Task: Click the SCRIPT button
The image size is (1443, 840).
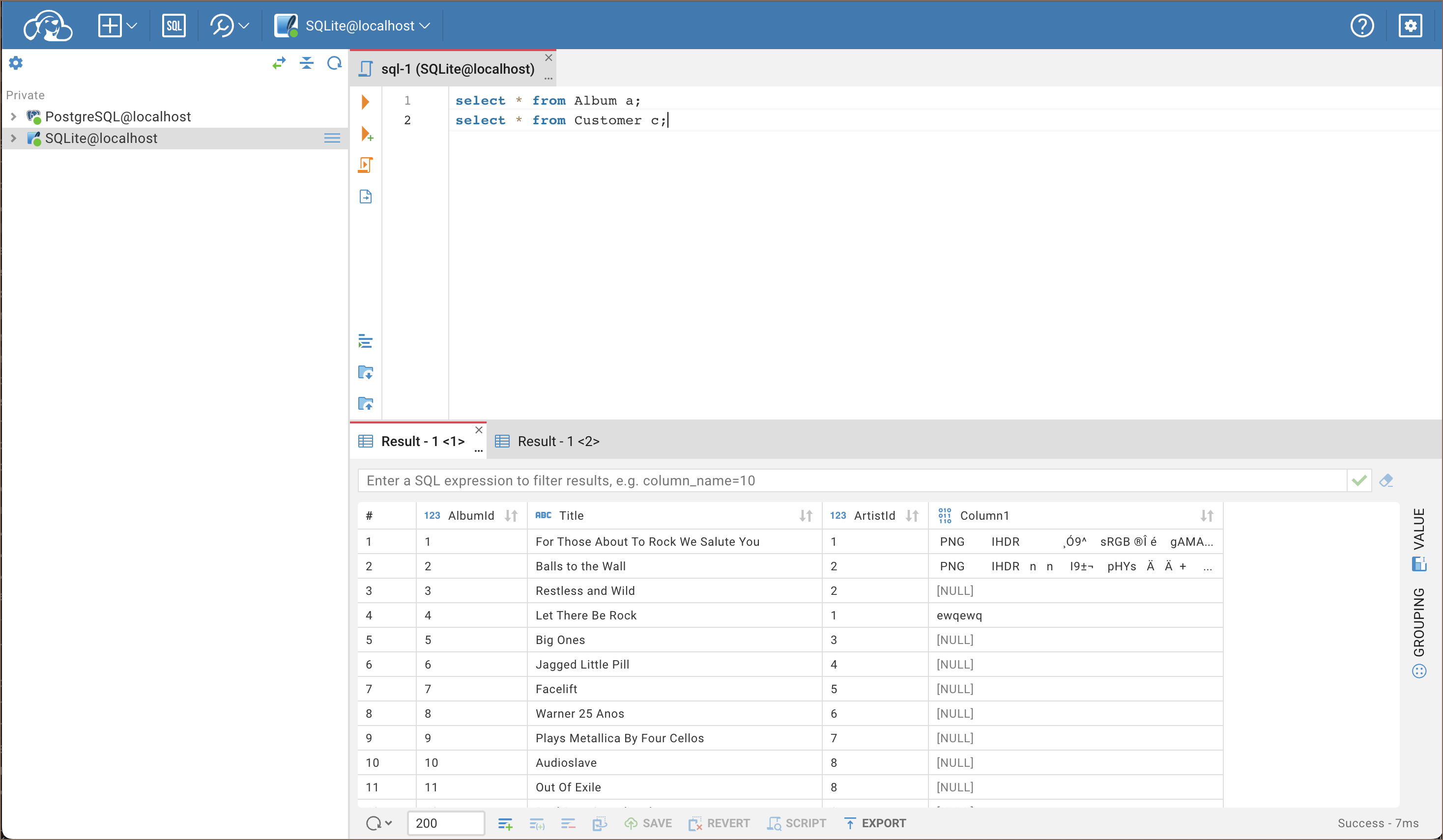Action: click(x=797, y=823)
